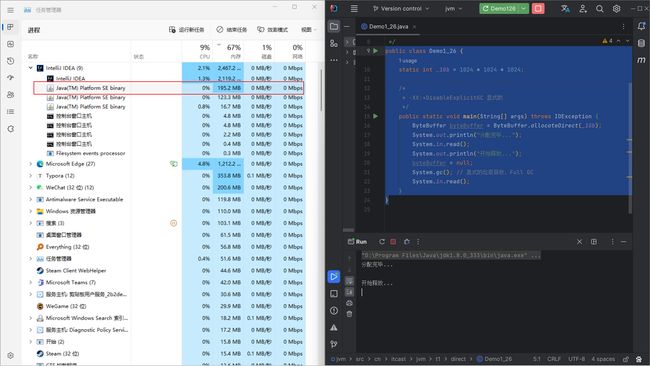
Task: Rerun Demo126 configuration green button
Action: click(x=499, y=9)
